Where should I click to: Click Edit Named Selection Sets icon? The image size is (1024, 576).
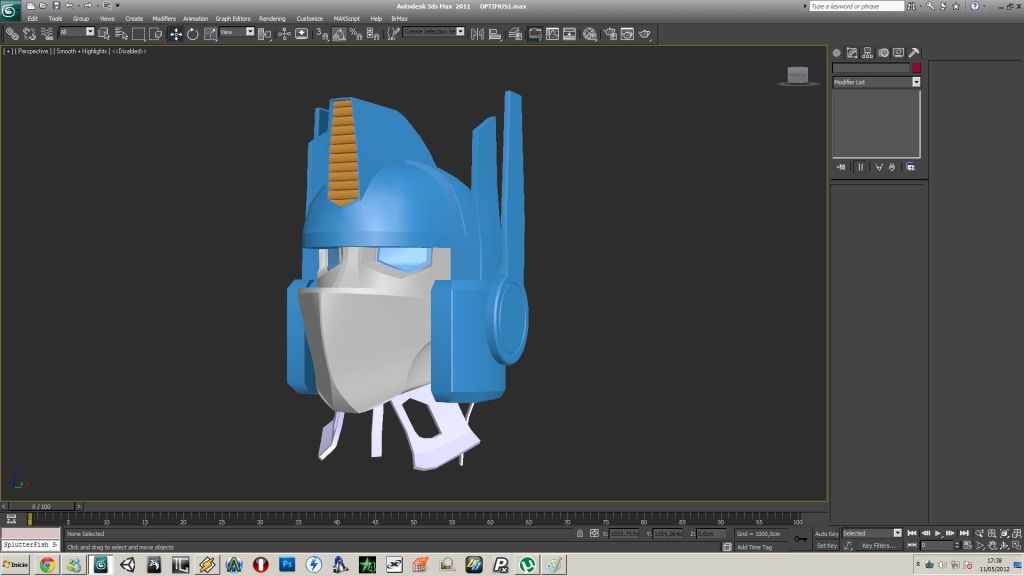pyautogui.click(x=392, y=34)
